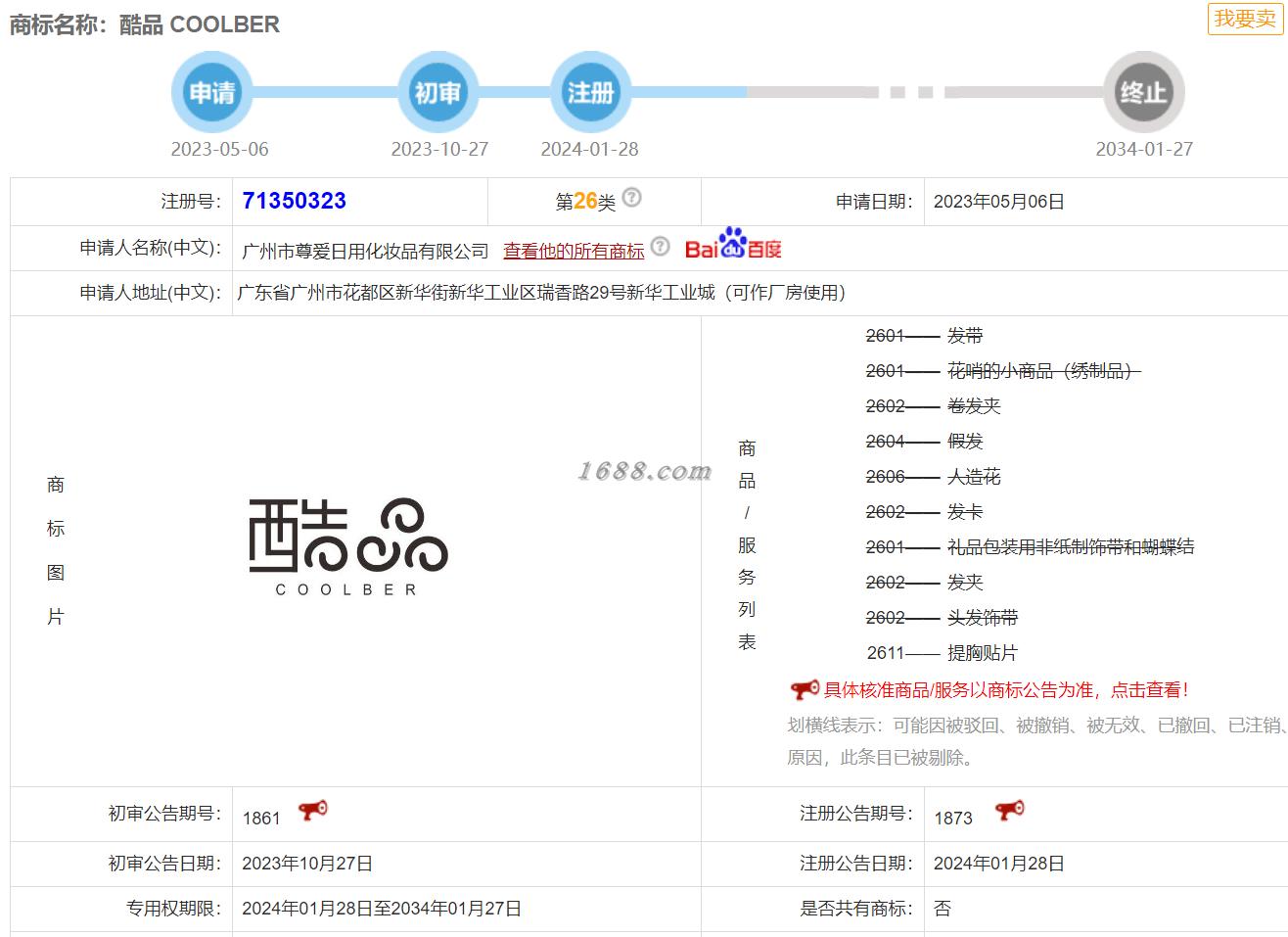Viewport: 1288px width, 937px height.
Task: Click preliminary announcement date 2023年10月27日
Action: pyautogui.click(x=307, y=864)
